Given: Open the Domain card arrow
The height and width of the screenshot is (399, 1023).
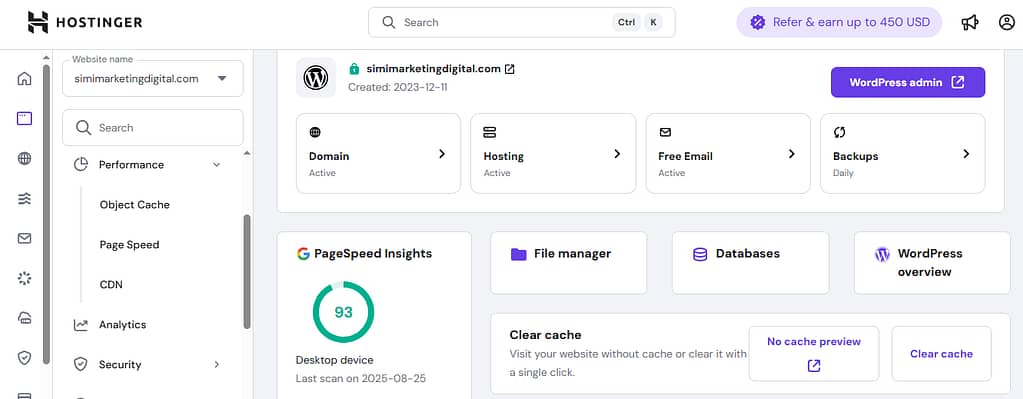Looking at the screenshot, I should point(442,154).
